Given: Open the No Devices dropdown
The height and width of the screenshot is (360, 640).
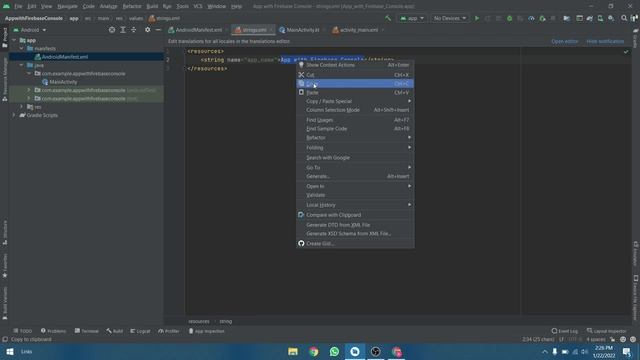Looking at the screenshot, I should [x=449, y=18].
